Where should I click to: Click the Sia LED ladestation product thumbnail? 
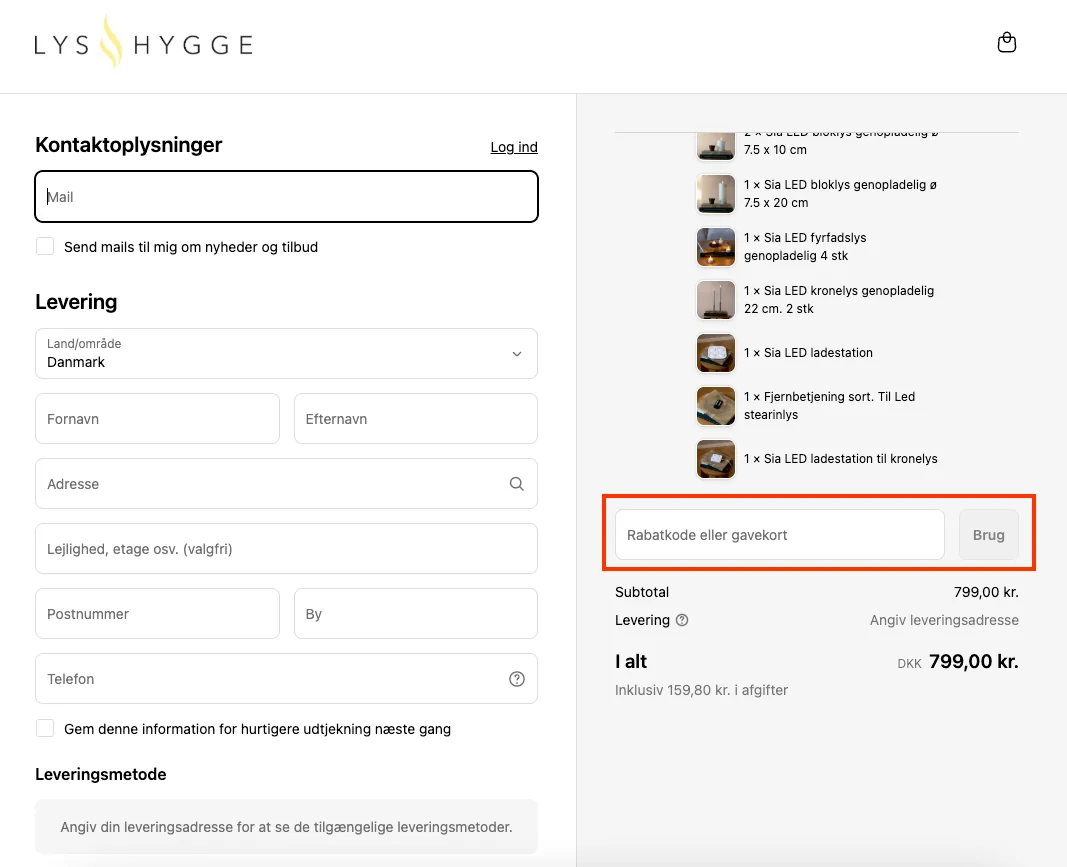coord(715,352)
